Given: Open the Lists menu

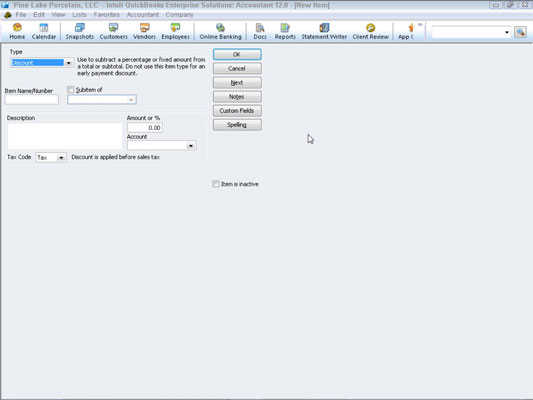Looking at the screenshot, I should [79, 15].
